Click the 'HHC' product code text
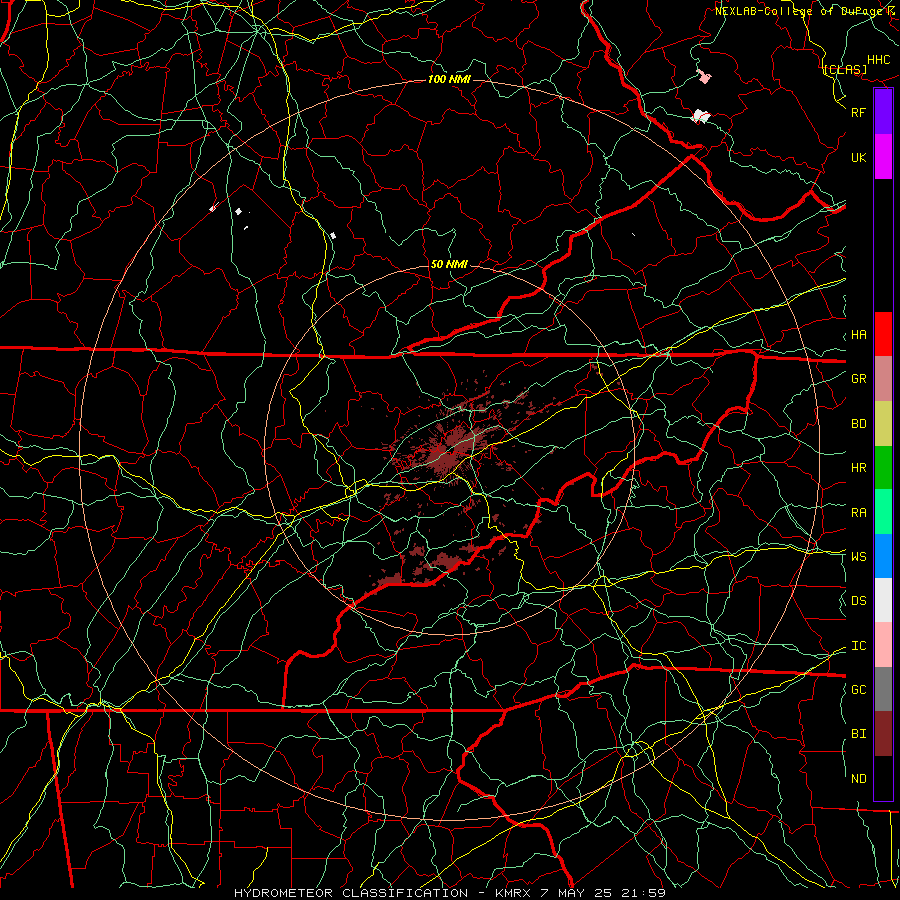The image size is (900, 900). (878, 60)
